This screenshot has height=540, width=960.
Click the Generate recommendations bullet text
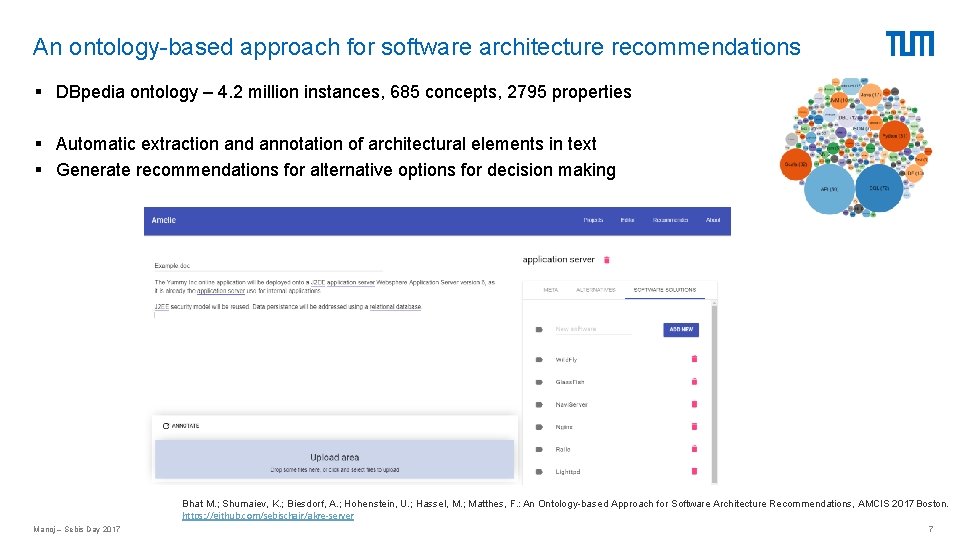coord(336,170)
